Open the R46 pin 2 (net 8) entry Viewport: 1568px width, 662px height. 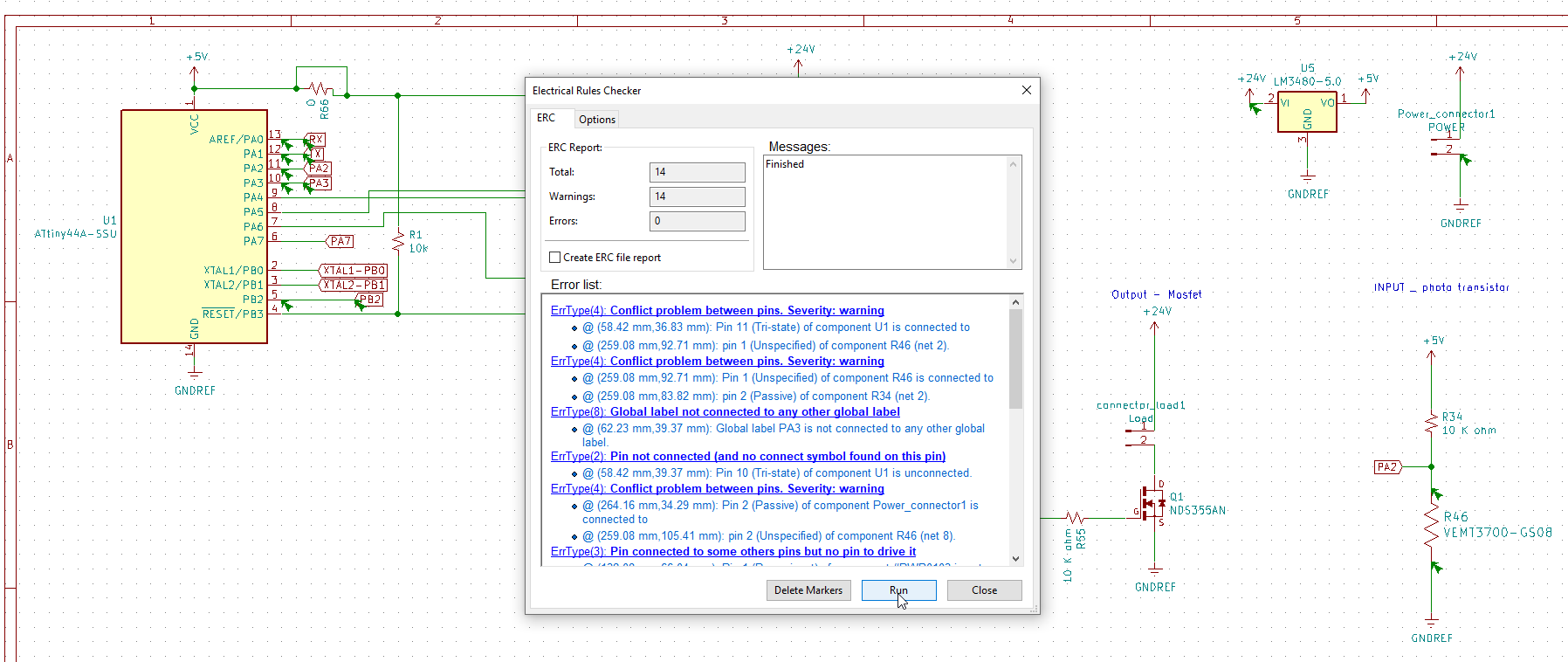769,536
